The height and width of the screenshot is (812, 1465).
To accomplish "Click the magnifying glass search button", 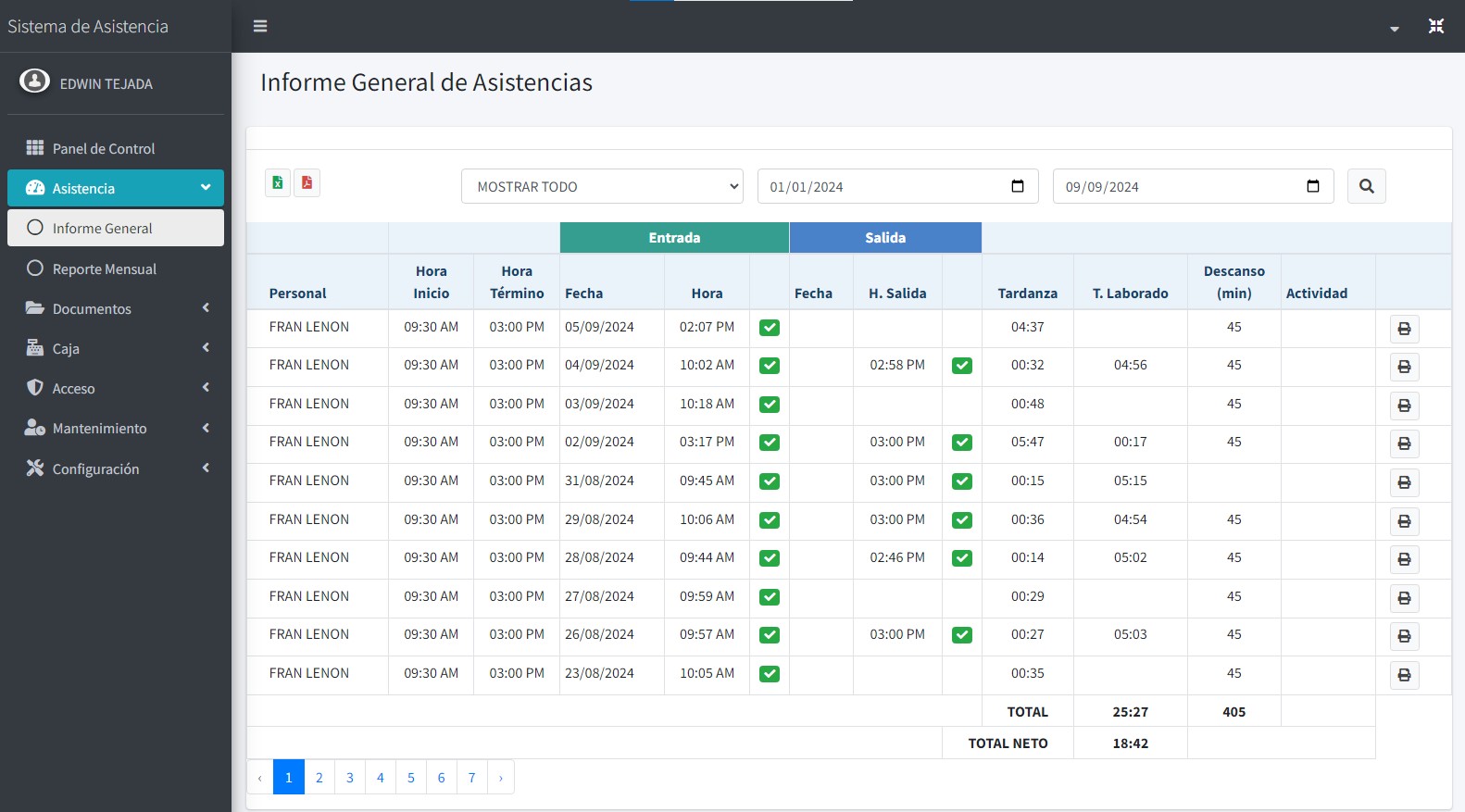I will (x=1366, y=186).
